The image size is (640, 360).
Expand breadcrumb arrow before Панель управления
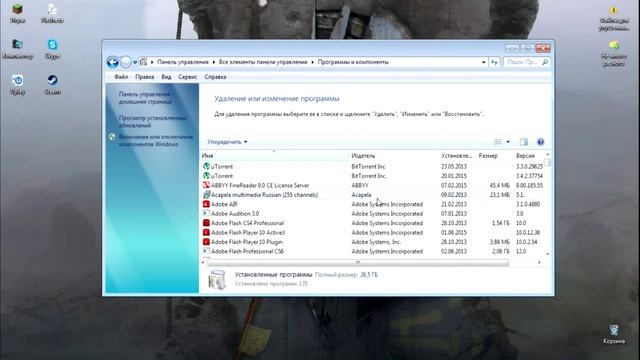(x=152, y=62)
